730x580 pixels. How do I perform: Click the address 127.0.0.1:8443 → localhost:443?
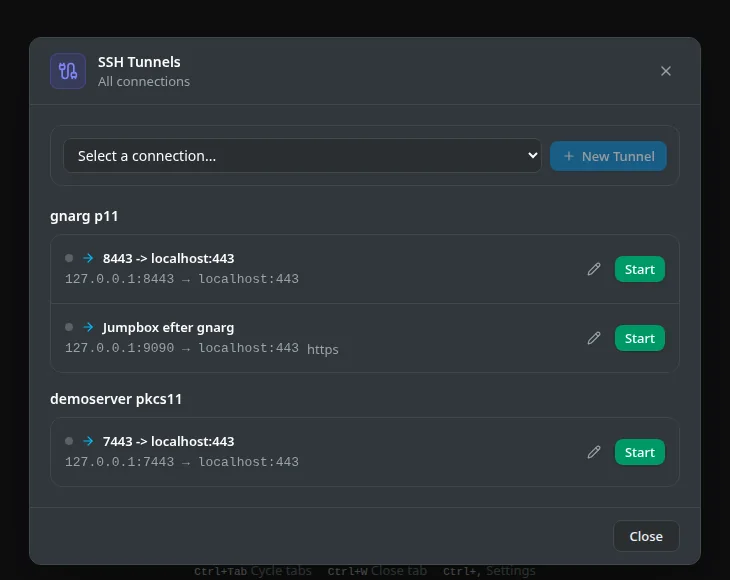coord(182,279)
